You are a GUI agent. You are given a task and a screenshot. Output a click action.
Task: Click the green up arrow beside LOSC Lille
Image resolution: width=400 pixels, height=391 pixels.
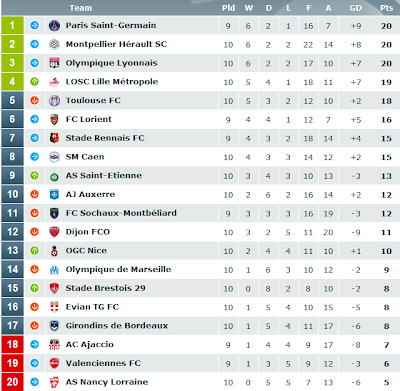pos(35,82)
